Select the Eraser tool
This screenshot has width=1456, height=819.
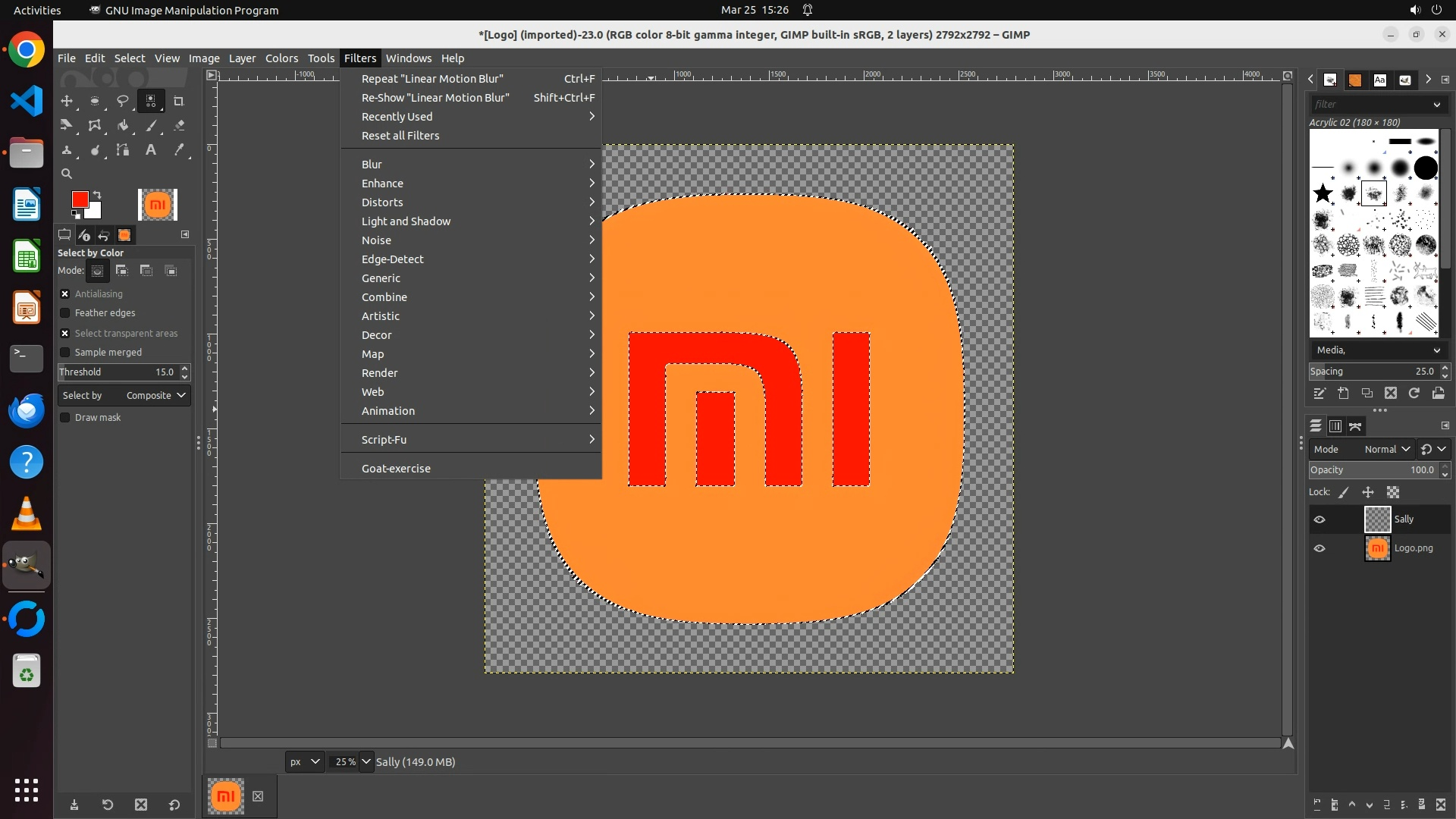(179, 126)
